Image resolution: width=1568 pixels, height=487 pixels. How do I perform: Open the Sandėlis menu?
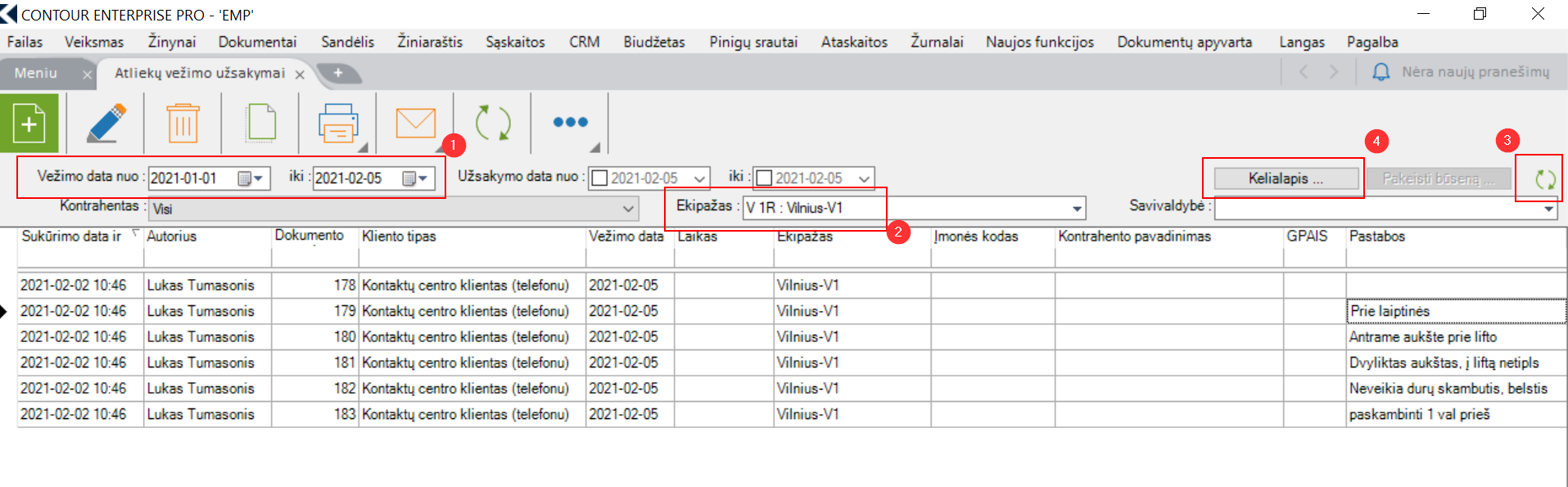coord(347,42)
